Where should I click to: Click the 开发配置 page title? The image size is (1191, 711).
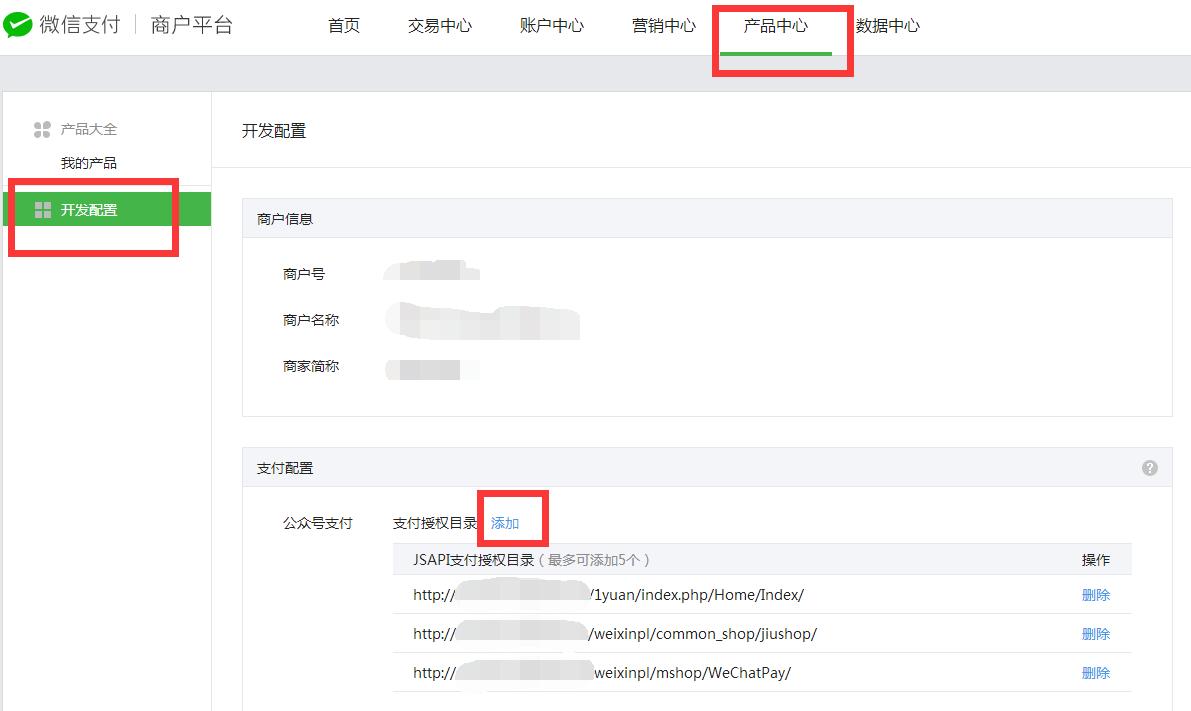click(273, 131)
